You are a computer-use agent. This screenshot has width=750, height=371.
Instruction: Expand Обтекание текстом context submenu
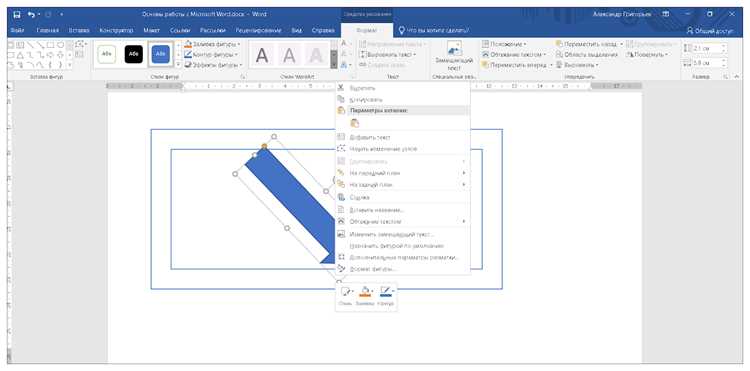[402, 222]
